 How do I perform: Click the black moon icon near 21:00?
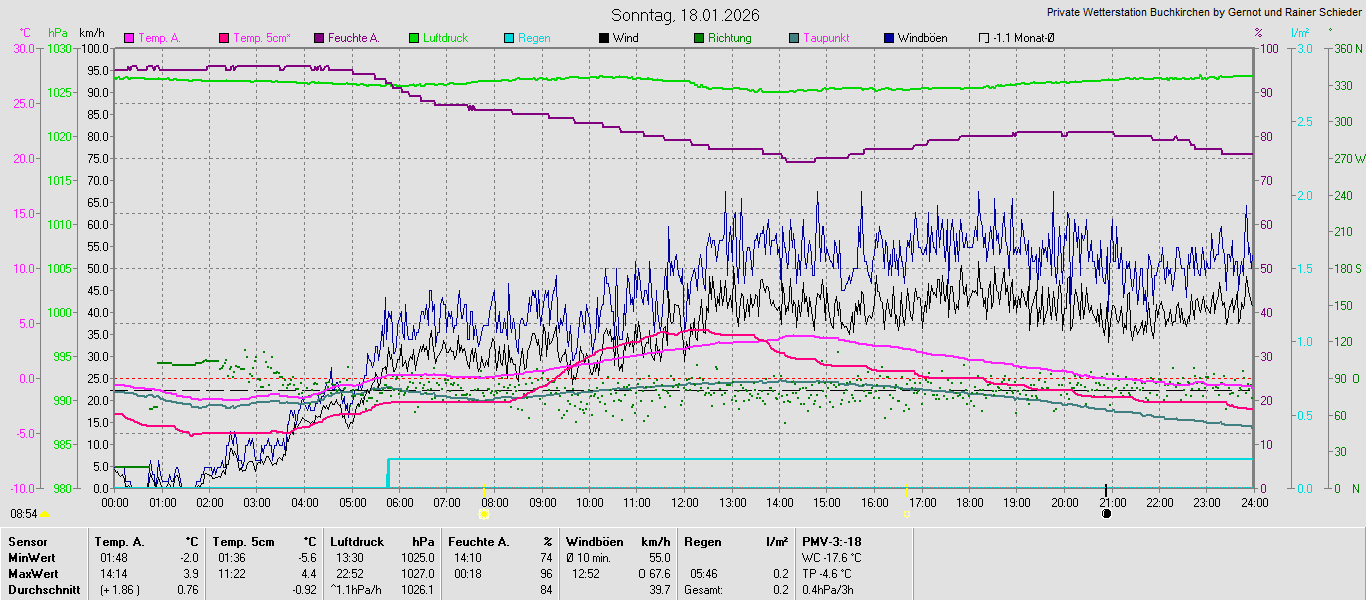1106,514
